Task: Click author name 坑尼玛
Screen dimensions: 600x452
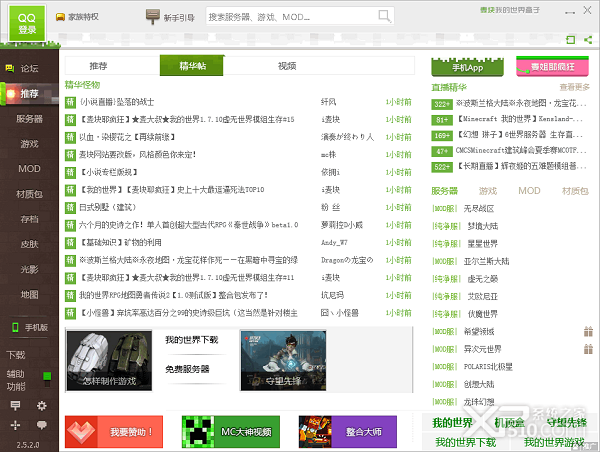Action: pyautogui.click(x=332, y=295)
